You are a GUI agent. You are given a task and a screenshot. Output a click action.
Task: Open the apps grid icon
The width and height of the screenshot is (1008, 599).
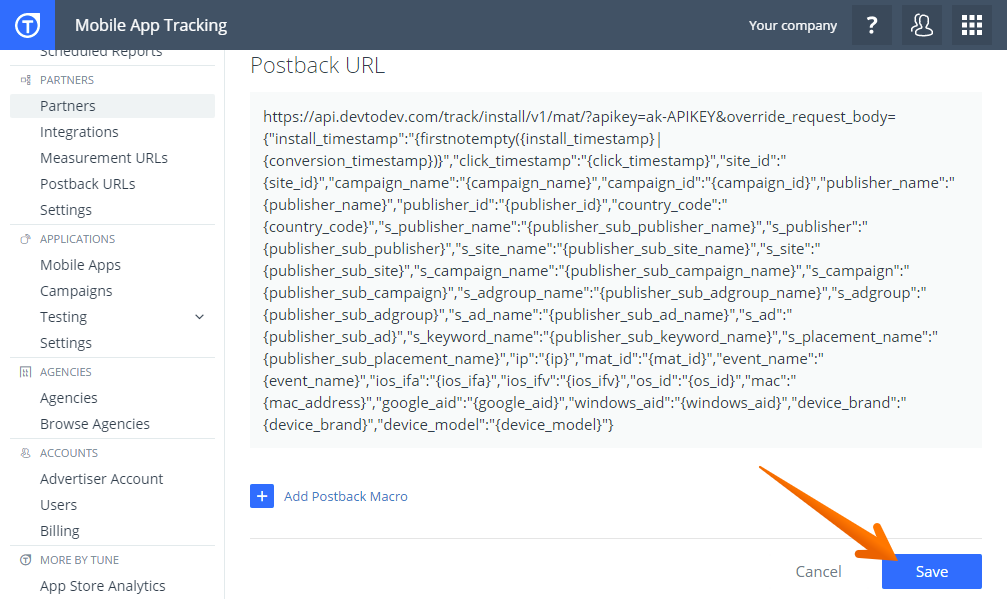click(x=971, y=25)
